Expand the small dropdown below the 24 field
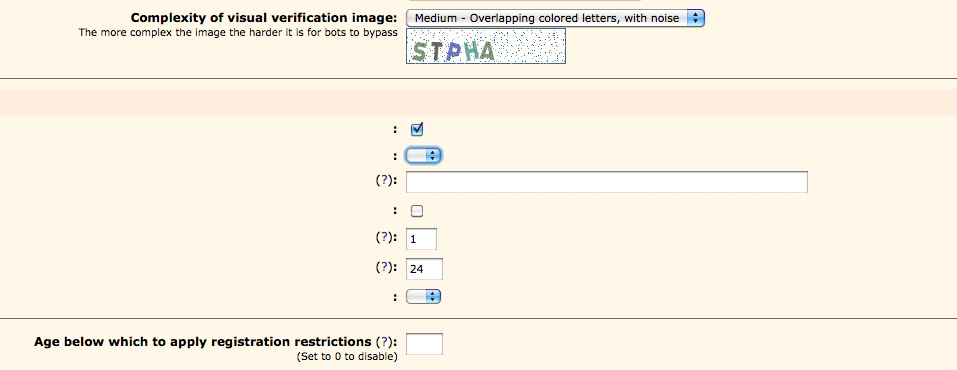957x370 pixels. point(424,297)
